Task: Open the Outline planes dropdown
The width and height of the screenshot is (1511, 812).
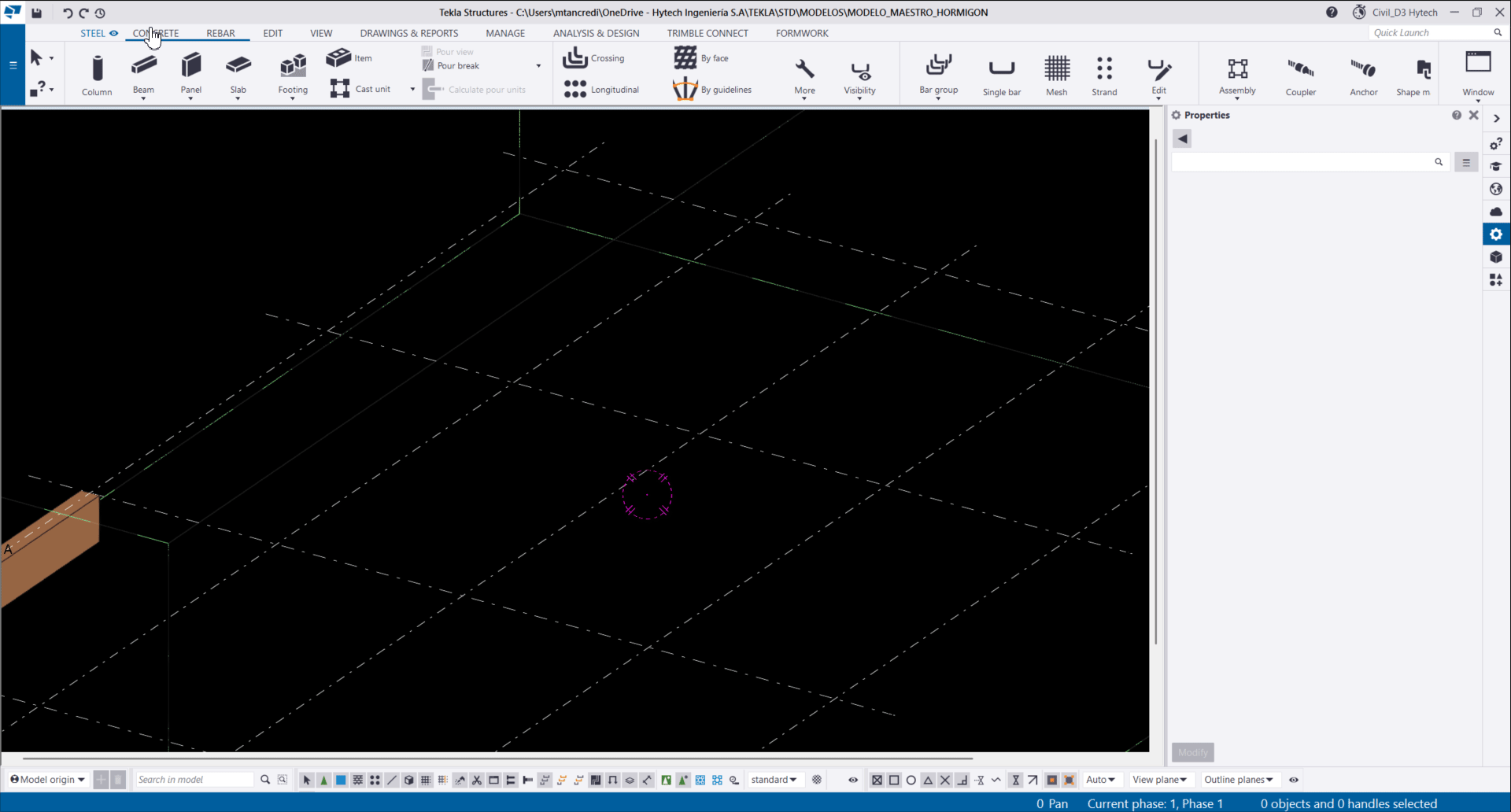Action: point(1239,780)
